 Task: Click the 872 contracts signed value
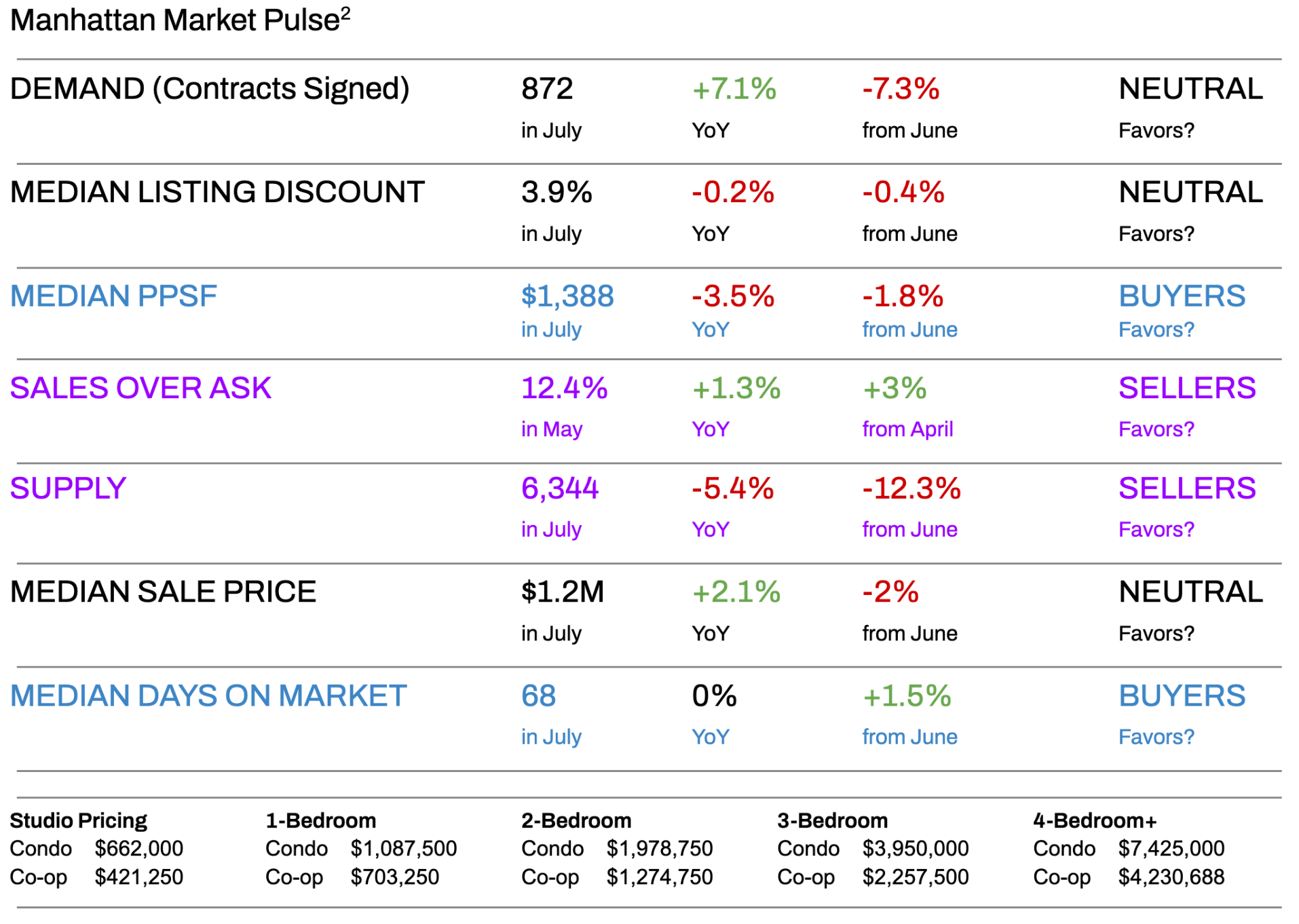547,89
